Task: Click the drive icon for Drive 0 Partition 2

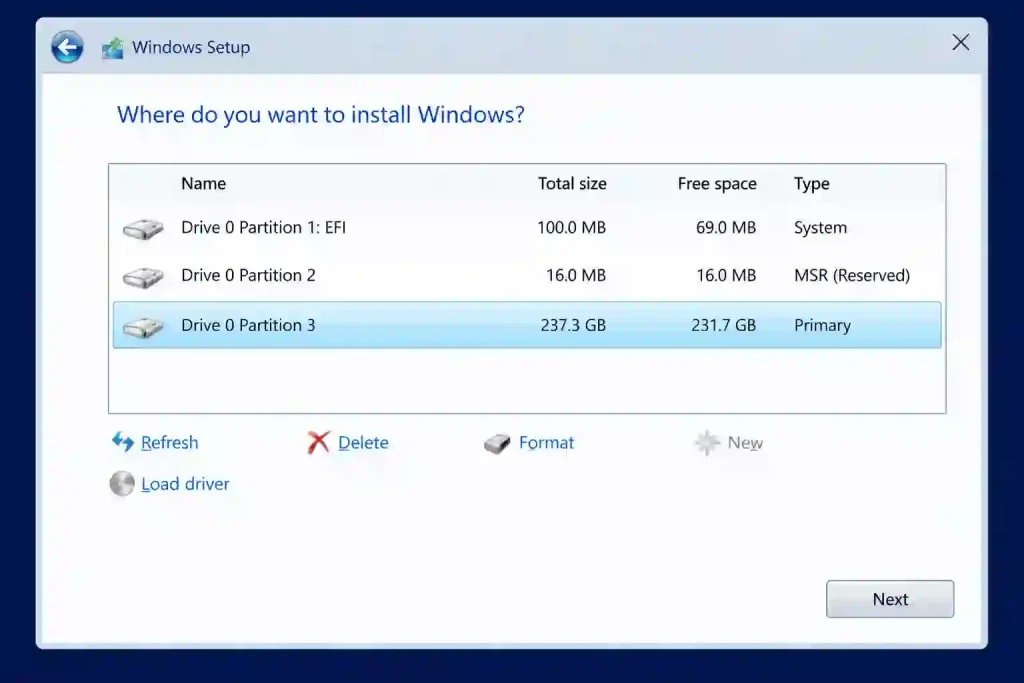Action: (x=143, y=277)
